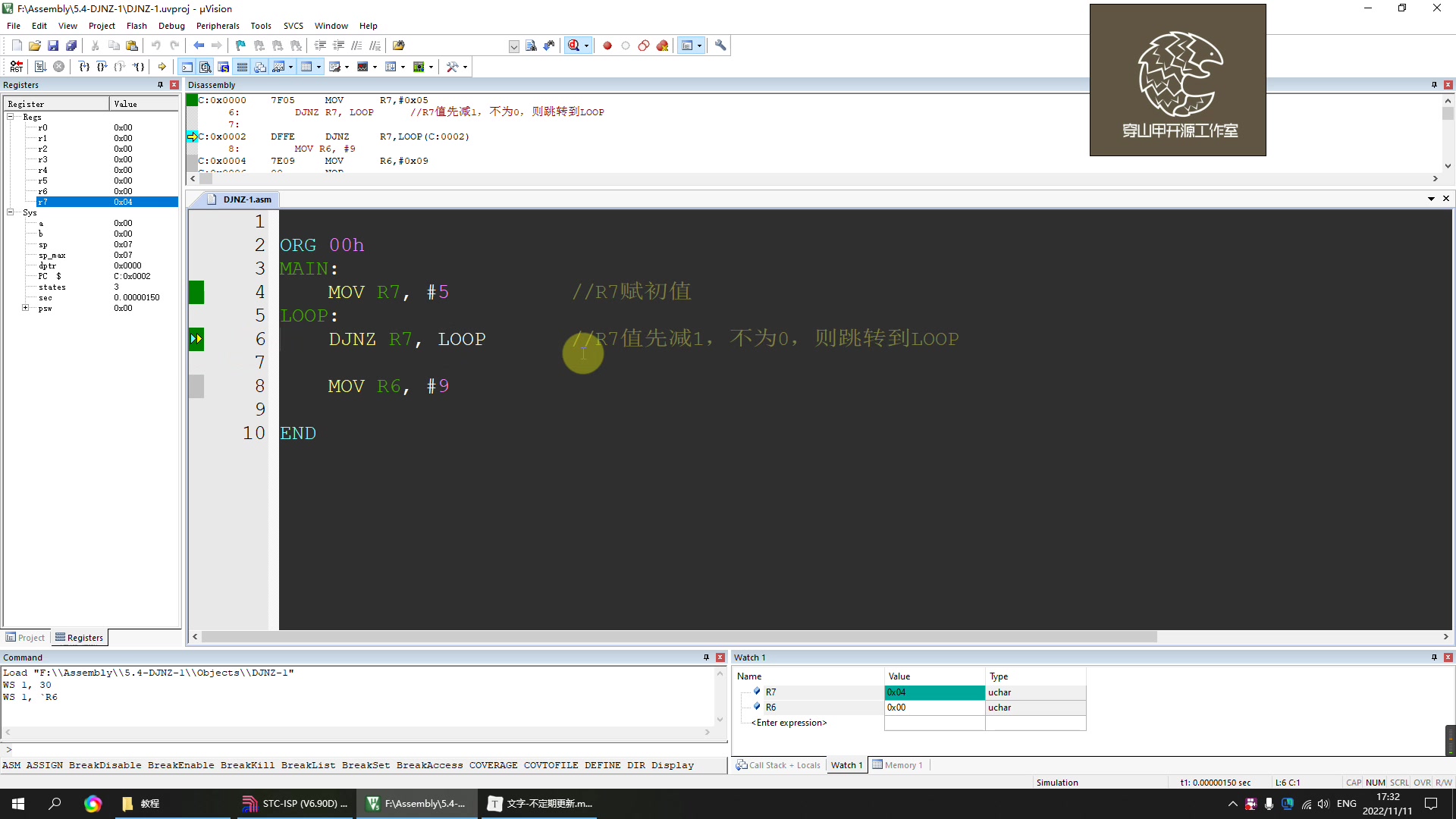
Task: Click the Reset CPU (RST) icon
Action: (x=16, y=67)
